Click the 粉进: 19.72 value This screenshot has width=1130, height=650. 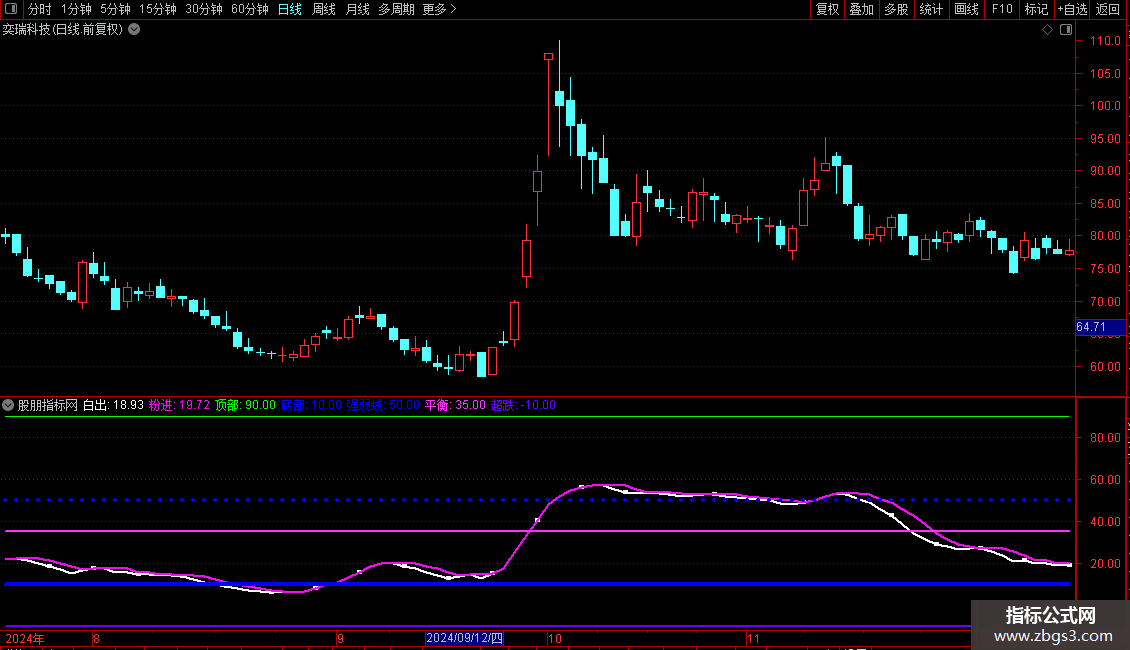179,405
